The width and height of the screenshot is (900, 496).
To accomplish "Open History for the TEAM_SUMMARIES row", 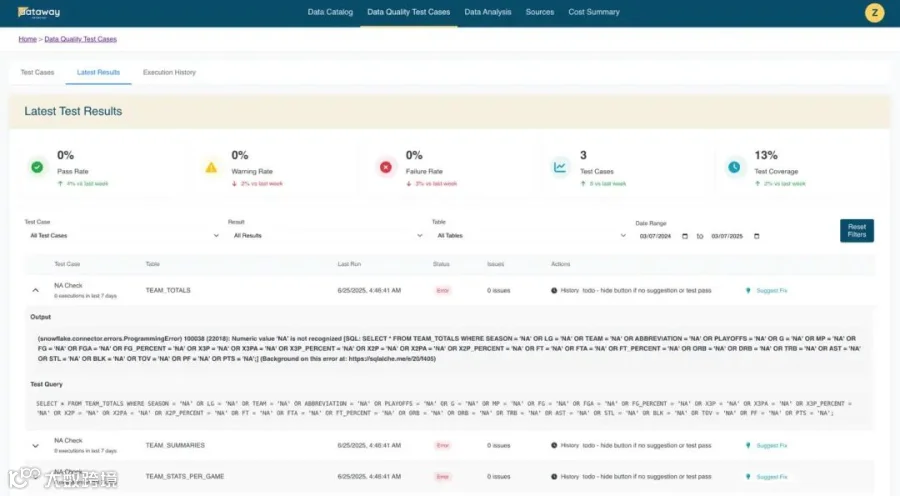I will click(569, 445).
